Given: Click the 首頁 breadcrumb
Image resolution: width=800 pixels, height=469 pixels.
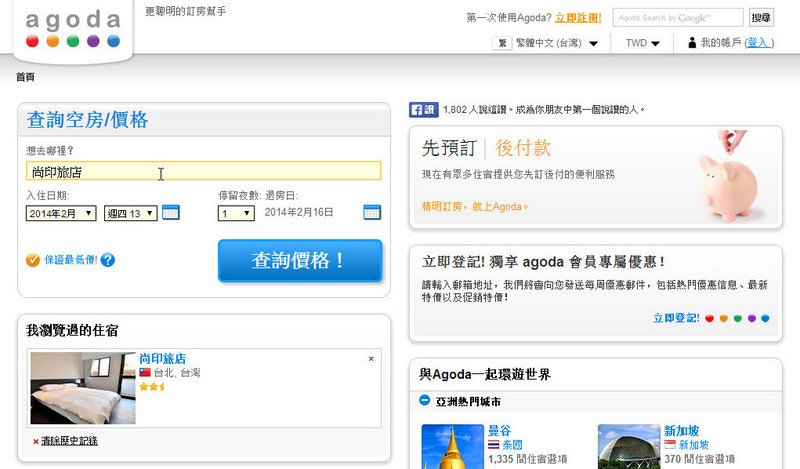Looking at the screenshot, I should [26, 77].
